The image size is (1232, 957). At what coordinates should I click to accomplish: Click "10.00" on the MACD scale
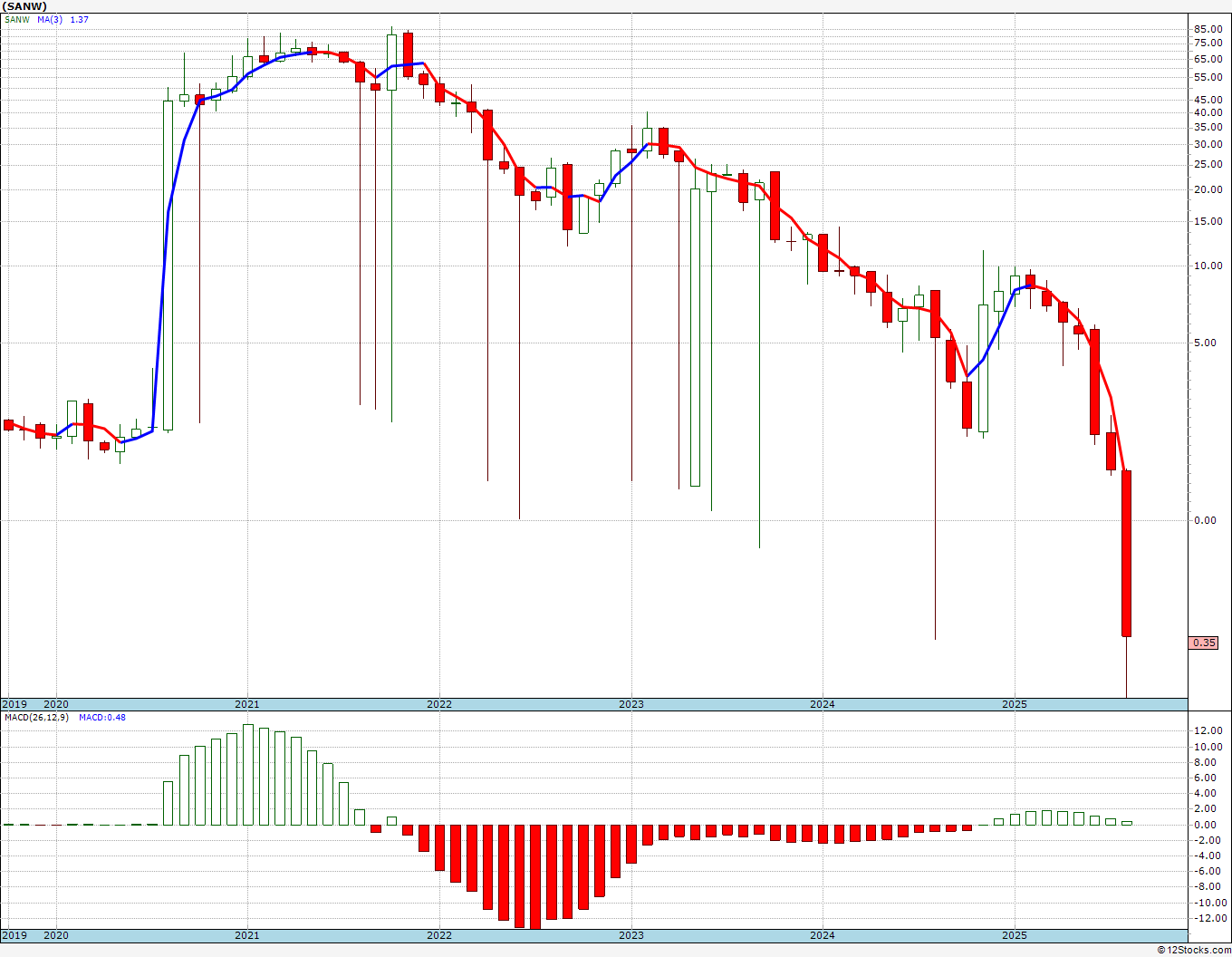pos(1208,747)
